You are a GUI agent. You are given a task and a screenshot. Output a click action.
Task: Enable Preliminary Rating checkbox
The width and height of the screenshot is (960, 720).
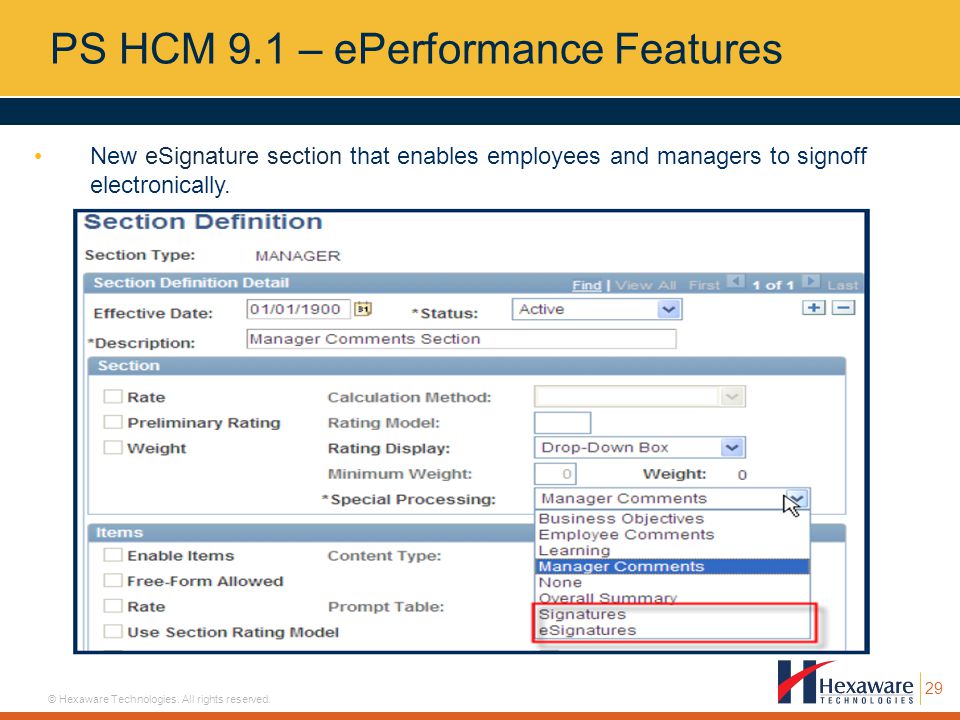(x=113, y=422)
